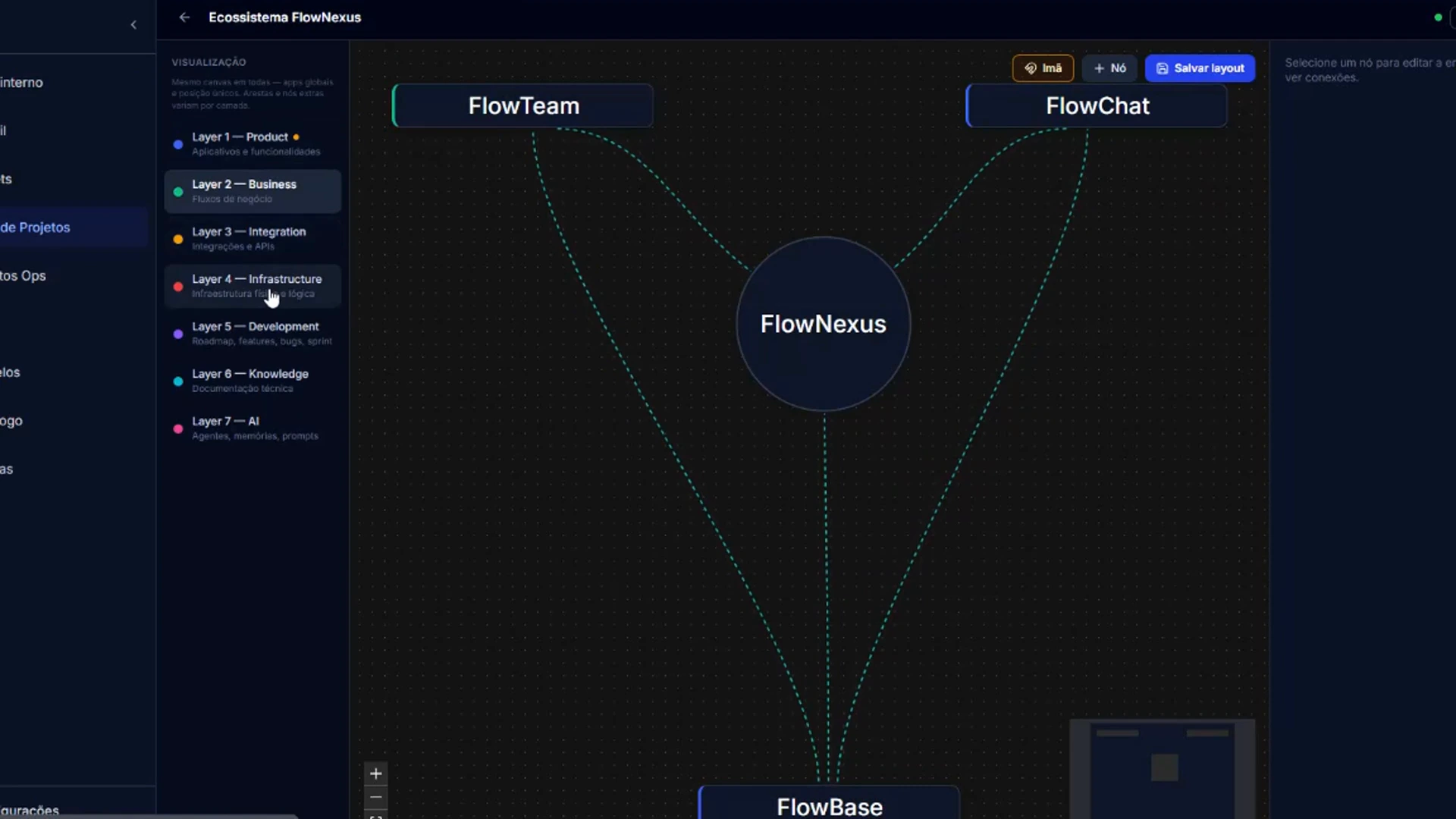Click the canvas minimap thumbnail
The width and height of the screenshot is (1456, 819).
[x=1162, y=769]
